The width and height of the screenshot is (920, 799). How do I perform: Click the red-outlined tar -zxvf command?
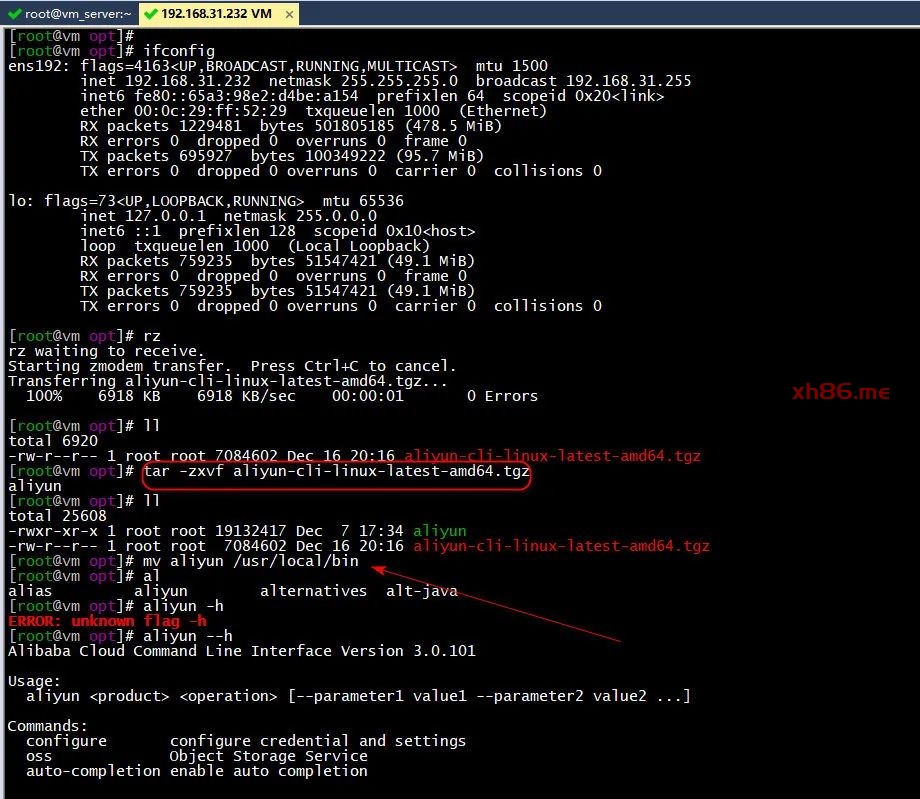(336, 471)
